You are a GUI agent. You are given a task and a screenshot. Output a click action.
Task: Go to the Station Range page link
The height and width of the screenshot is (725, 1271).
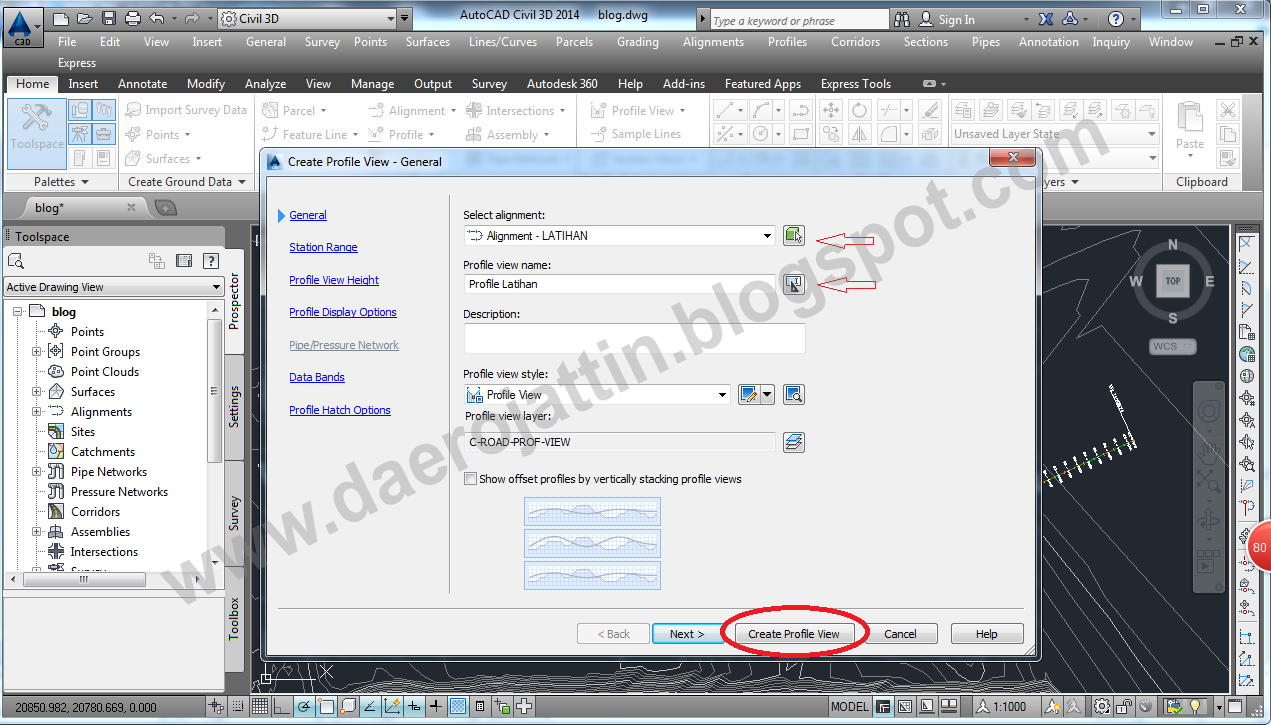tap(323, 247)
